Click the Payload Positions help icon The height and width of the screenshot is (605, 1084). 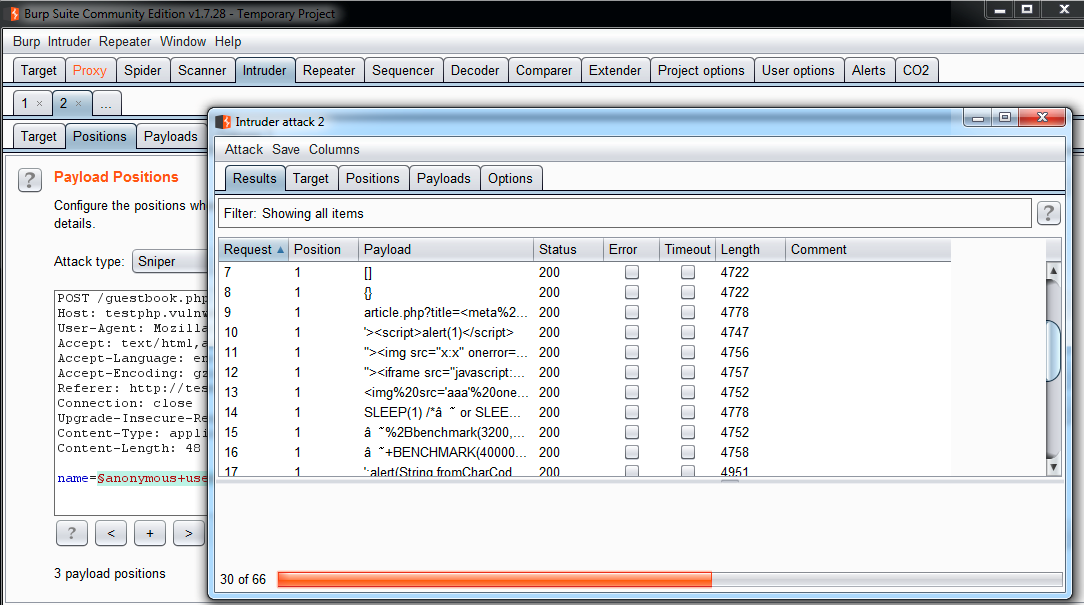tap(30, 180)
